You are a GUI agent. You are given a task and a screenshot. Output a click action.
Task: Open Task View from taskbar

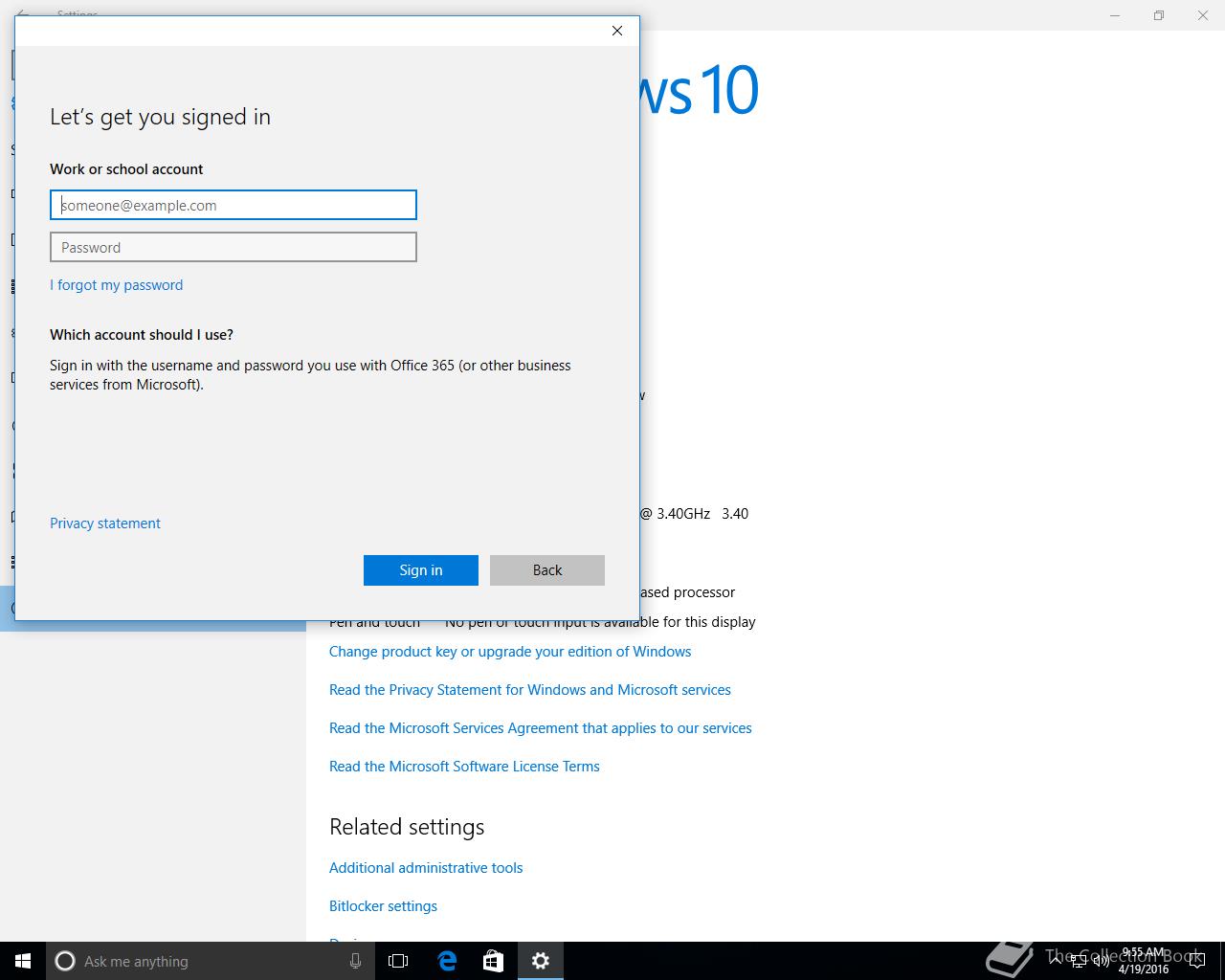(x=398, y=961)
